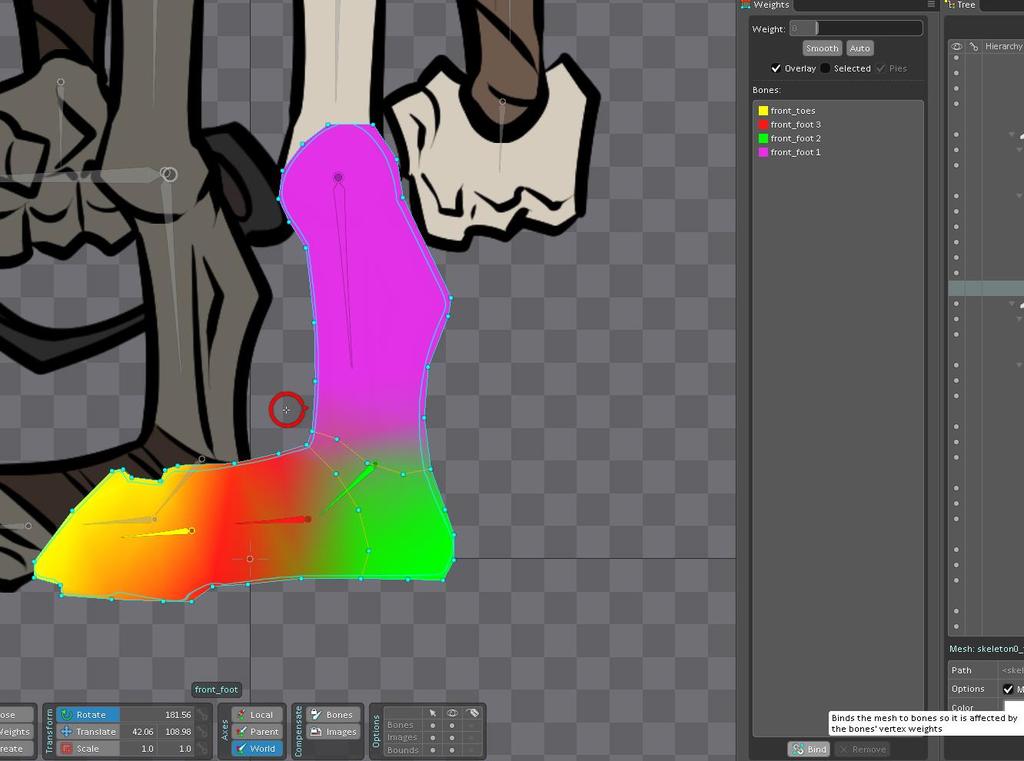1024x761 pixels.
Task: Click yellow swatch of front_toes
Action: coord(763,110)
